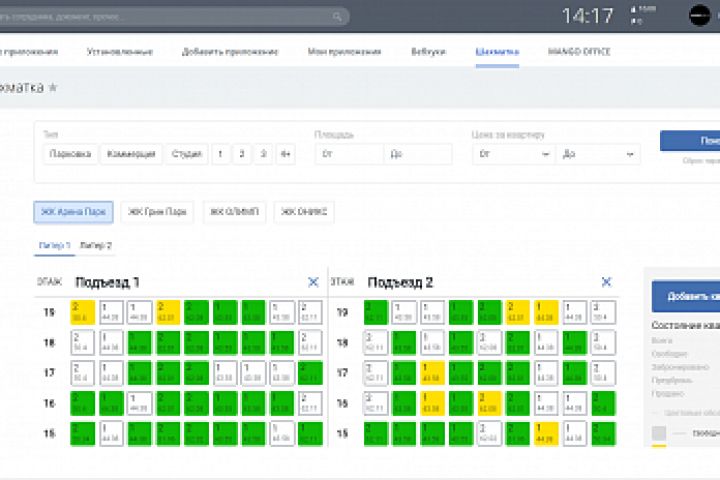Viewport: 720px width, 480px height.
Task: Toggle the Коммерция type filter
Action: tap(131, 154)
